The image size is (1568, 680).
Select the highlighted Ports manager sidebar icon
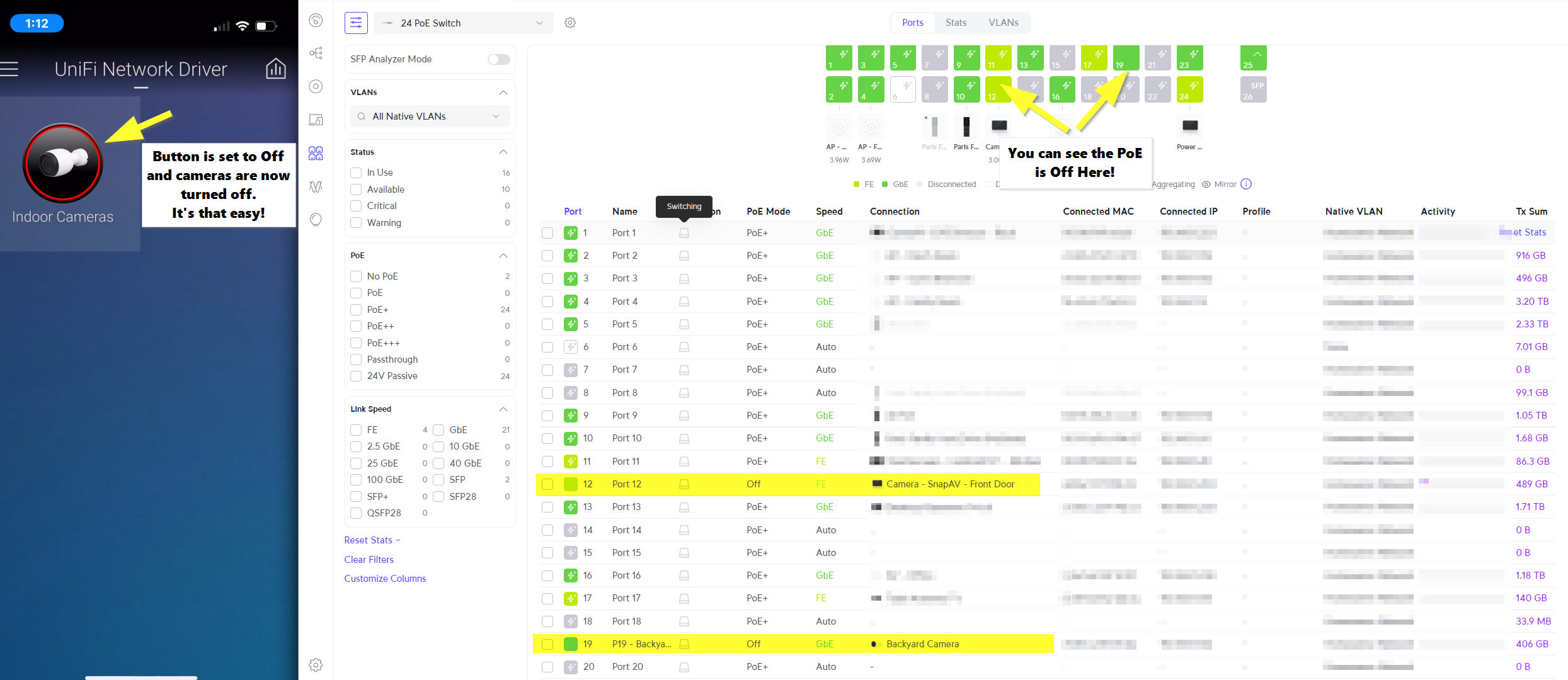[316, 153]
